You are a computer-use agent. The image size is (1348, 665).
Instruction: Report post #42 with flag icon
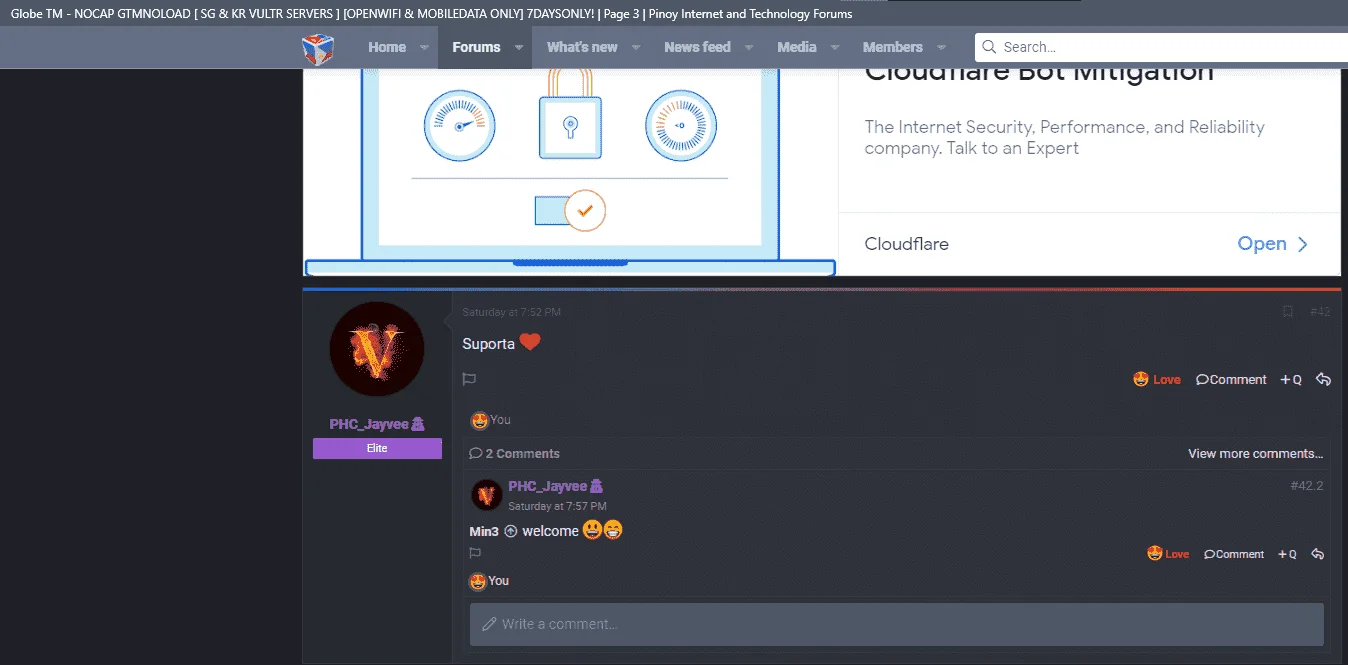pyautogui.click(x=469, y=379)
